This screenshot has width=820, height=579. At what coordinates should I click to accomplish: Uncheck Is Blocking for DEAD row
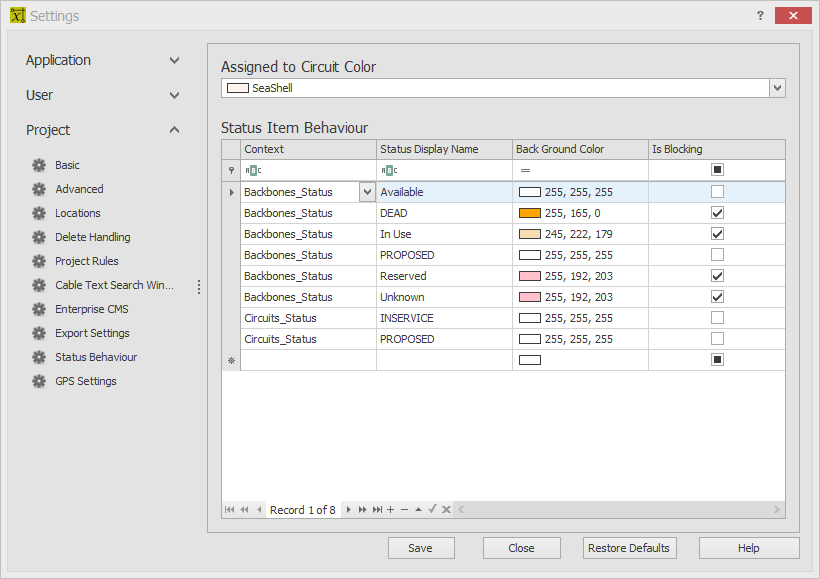tap(718, 213)
